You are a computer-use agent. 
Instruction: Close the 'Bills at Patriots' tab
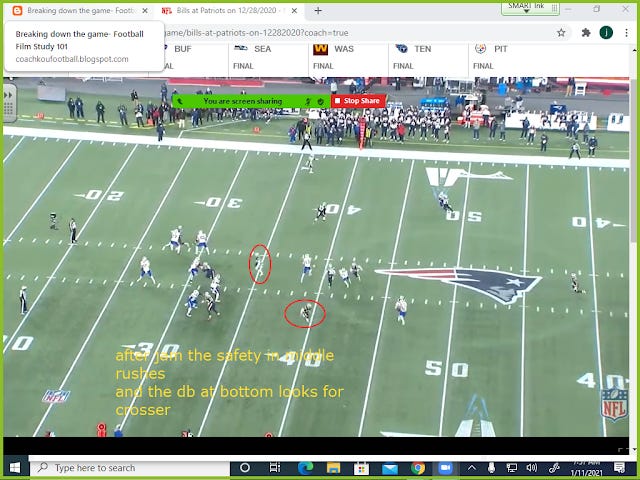294,11
